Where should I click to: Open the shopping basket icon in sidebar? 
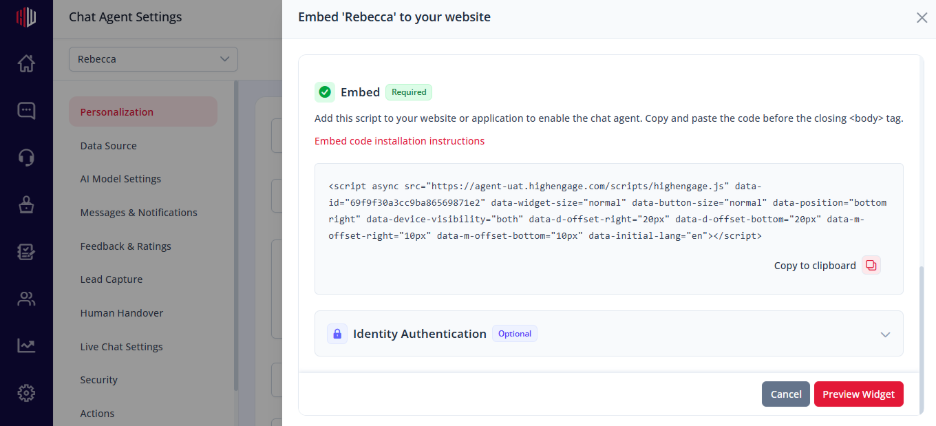tap(26, 205)
